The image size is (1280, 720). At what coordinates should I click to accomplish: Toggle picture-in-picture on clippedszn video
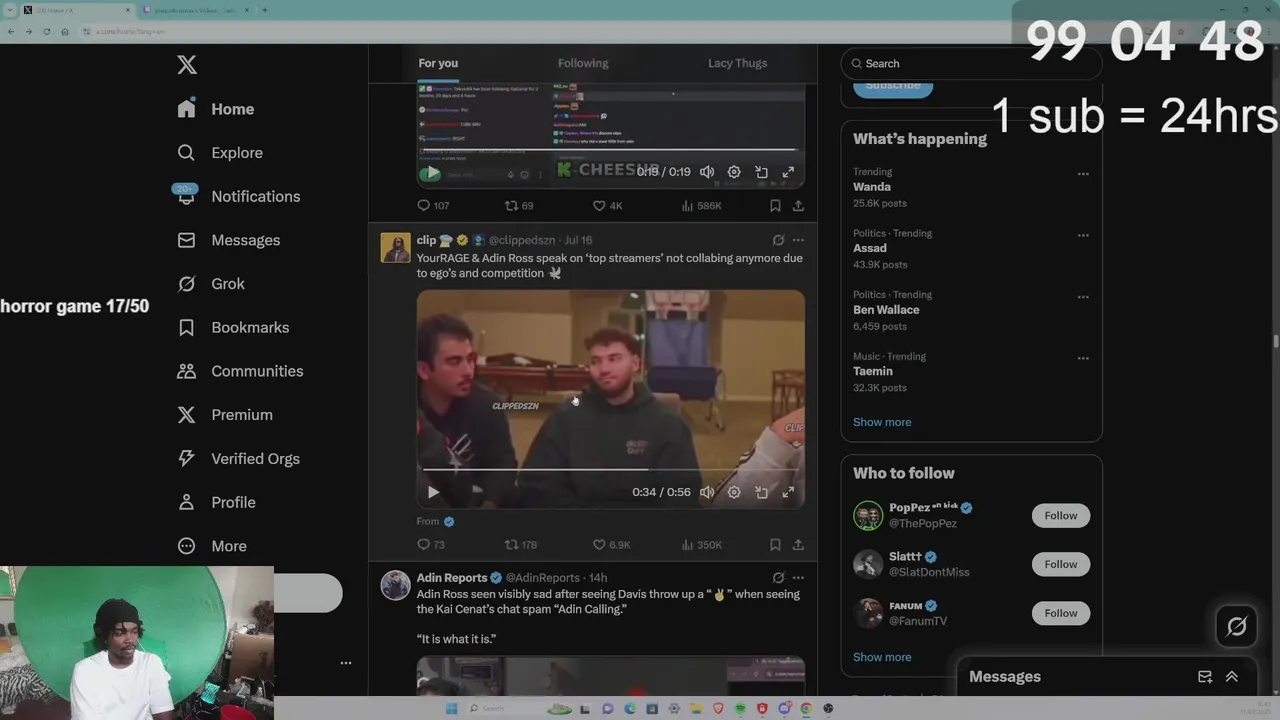[x=761, y=492]
